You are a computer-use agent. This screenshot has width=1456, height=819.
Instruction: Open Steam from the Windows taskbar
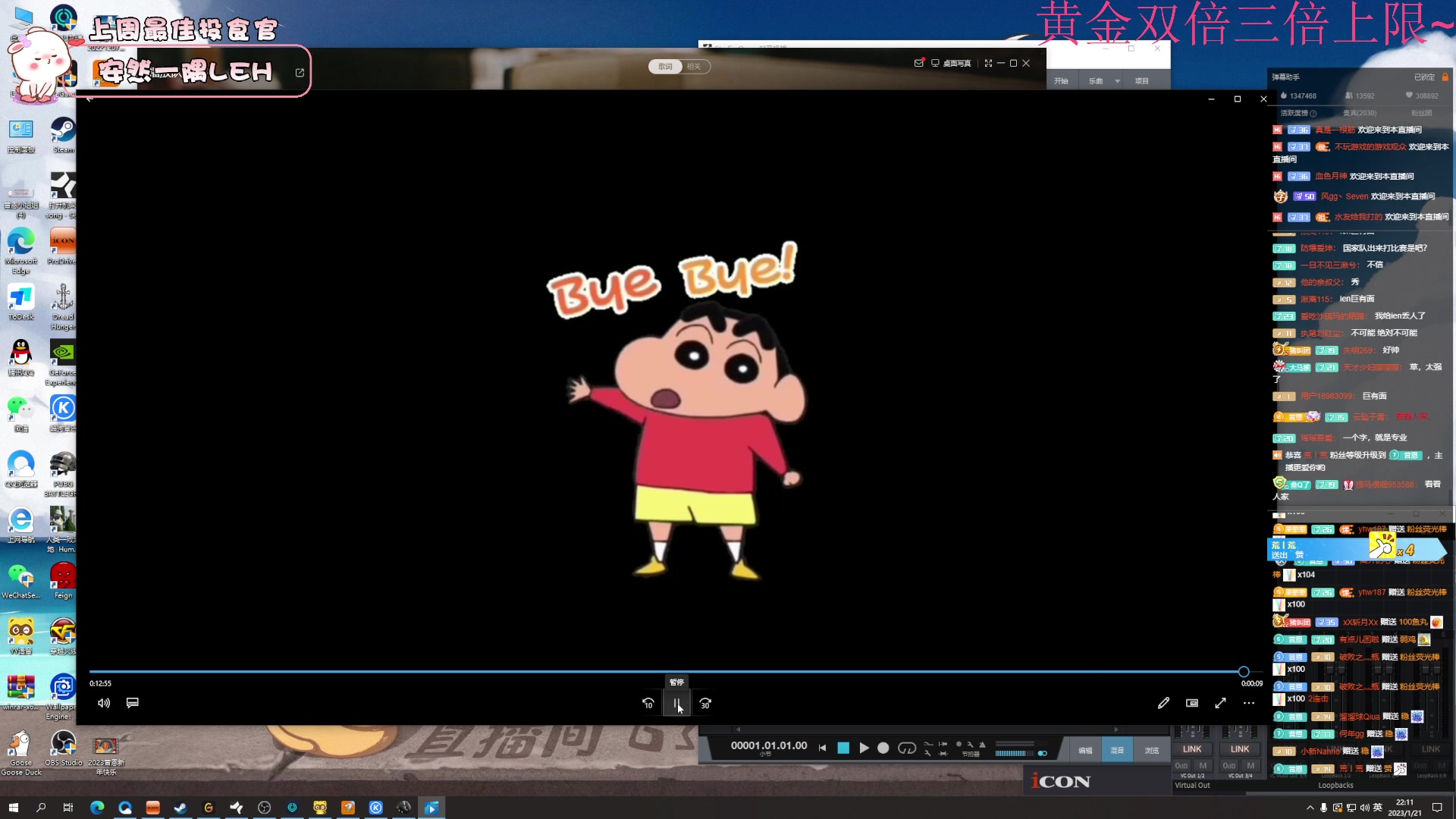point(180,808)
